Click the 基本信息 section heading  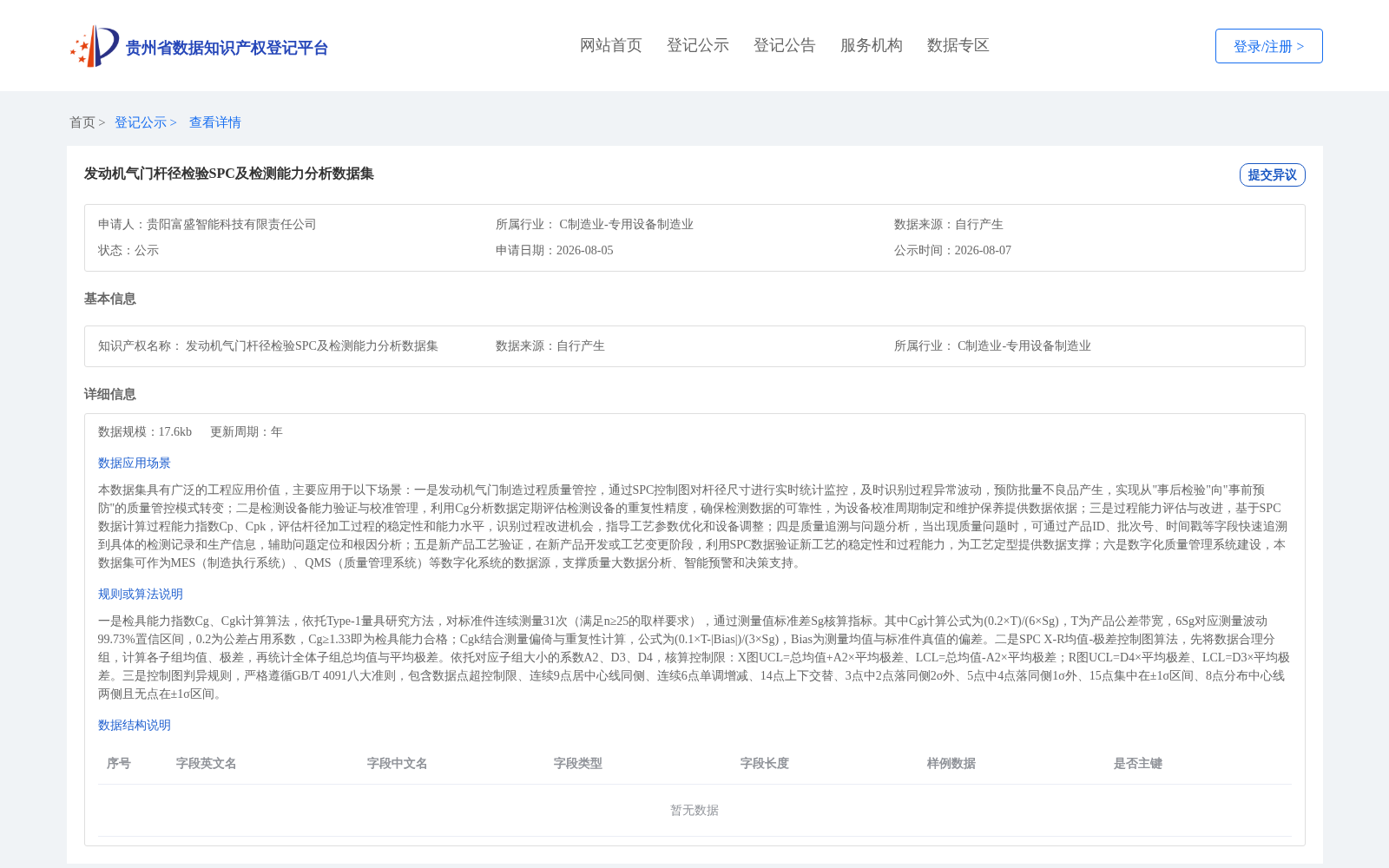click(110, 299)
